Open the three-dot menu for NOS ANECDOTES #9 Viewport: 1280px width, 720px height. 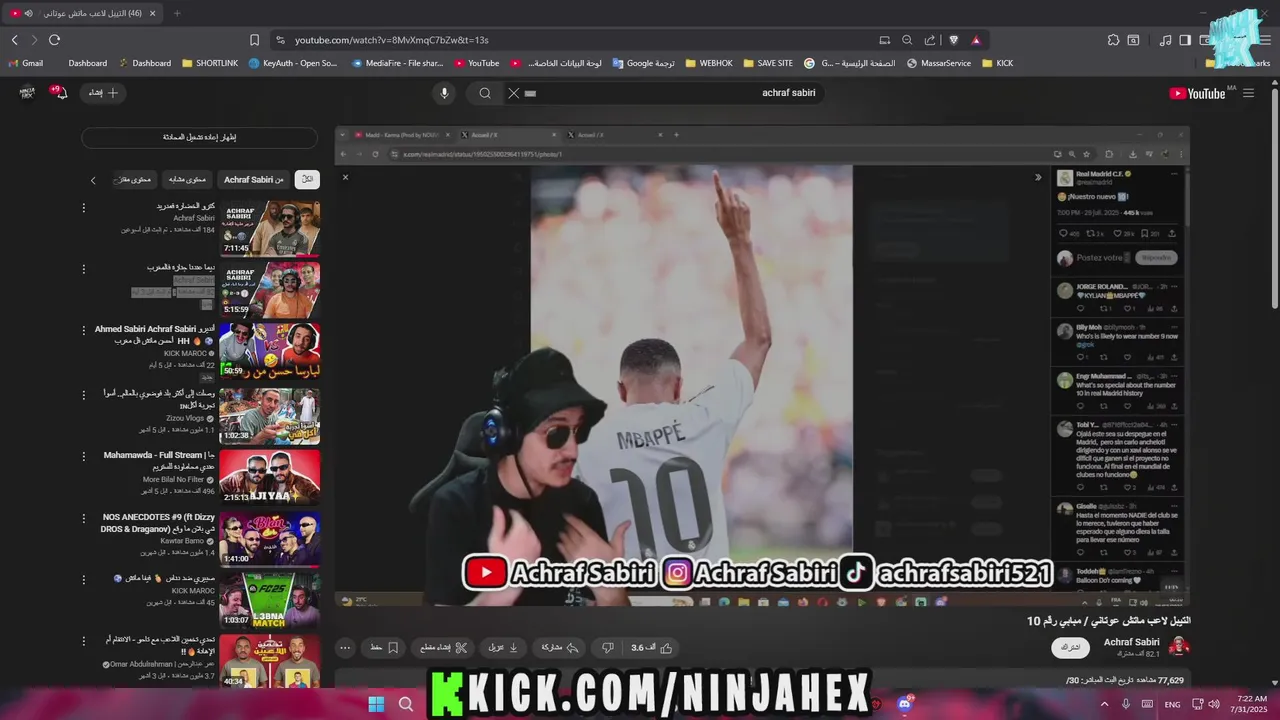(x=84, y=519)
